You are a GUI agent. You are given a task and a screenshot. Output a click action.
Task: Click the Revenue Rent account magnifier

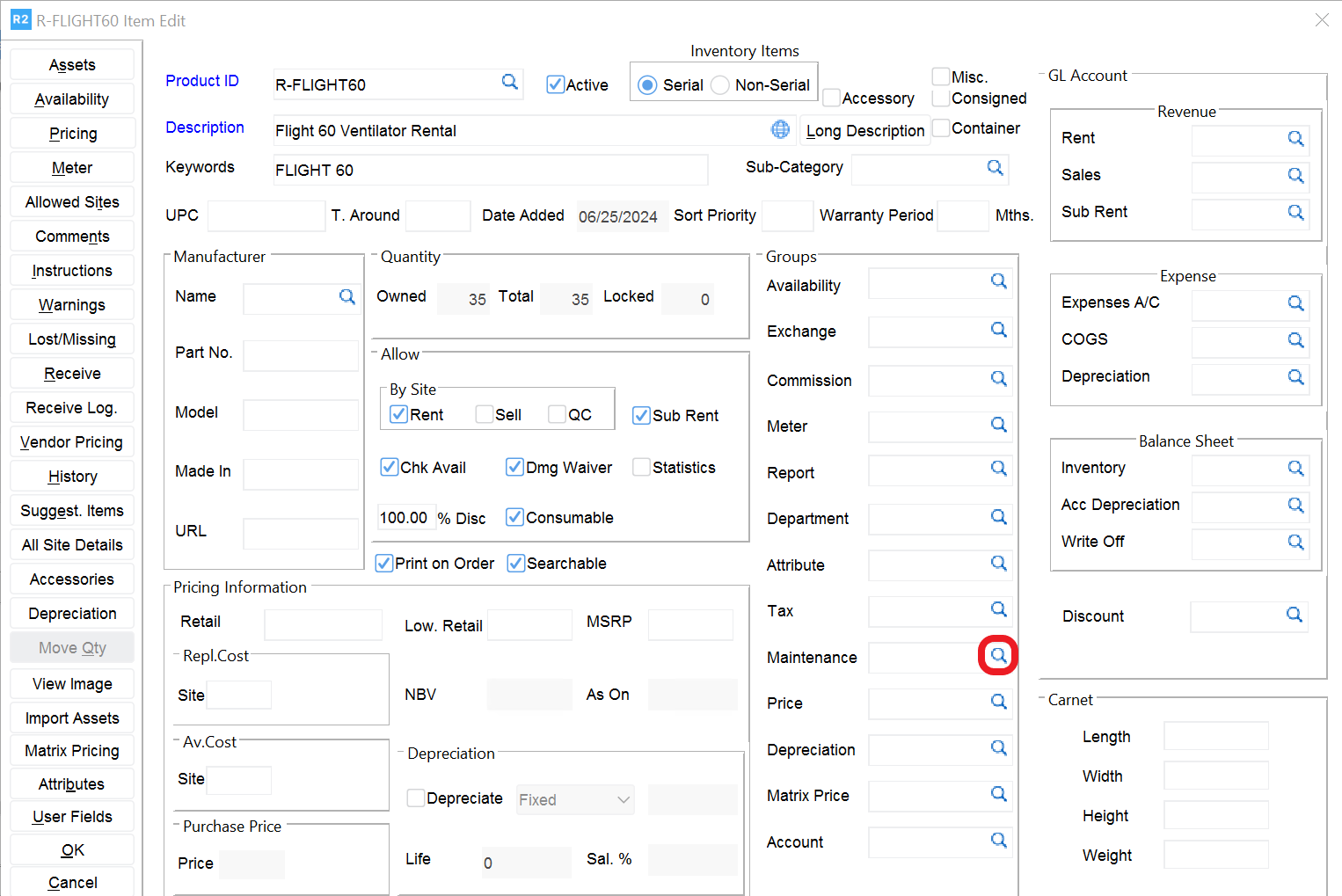click(1295, 139)
